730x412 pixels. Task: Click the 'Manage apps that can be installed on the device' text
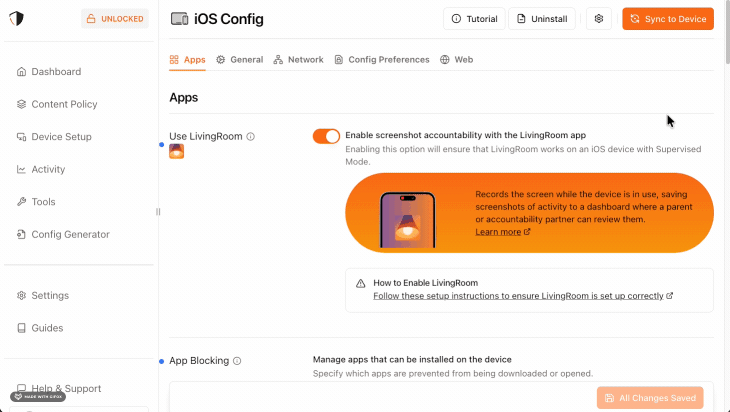(412, 359)
